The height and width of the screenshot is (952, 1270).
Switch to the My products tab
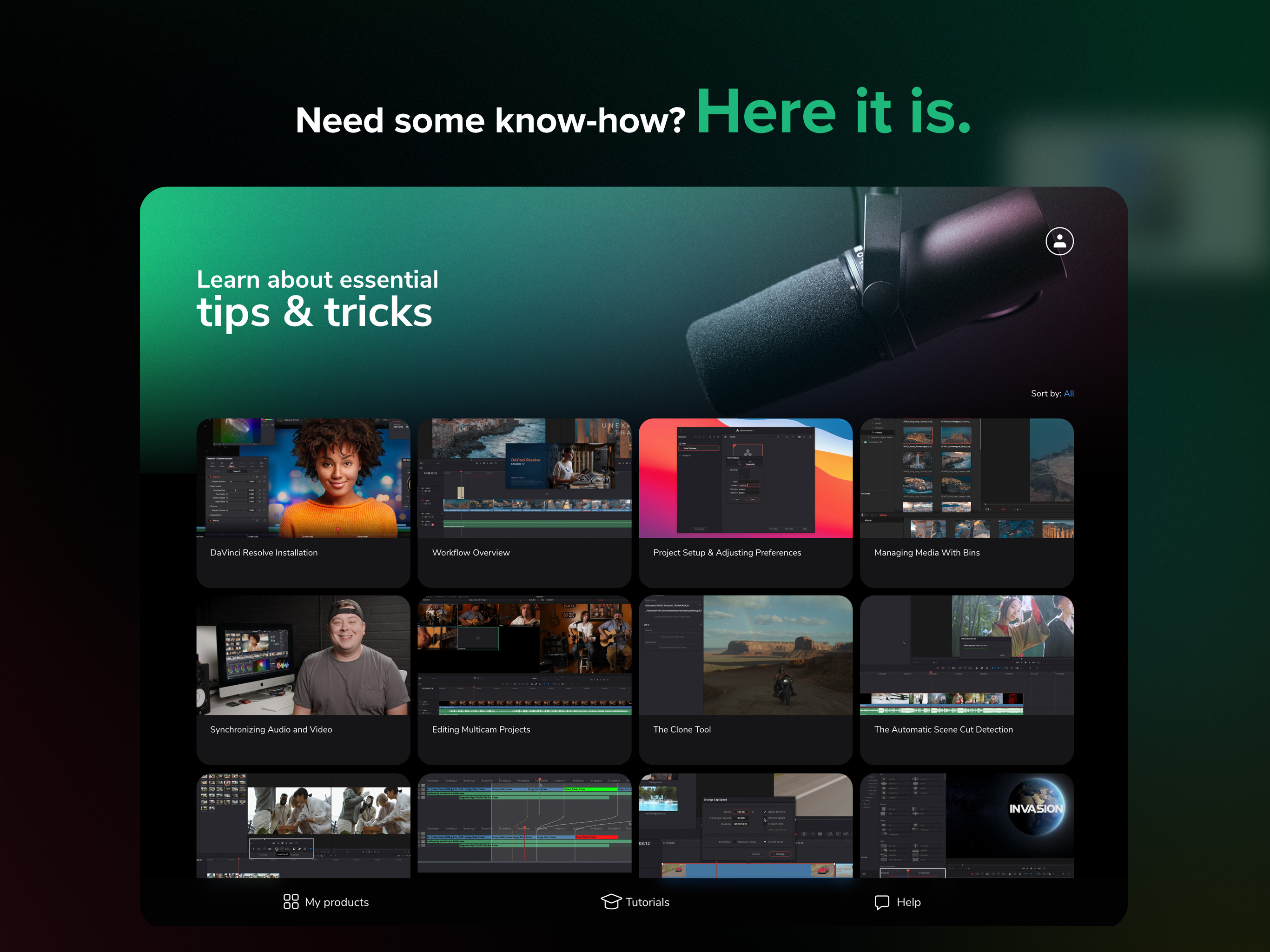(x=326, y=901)
